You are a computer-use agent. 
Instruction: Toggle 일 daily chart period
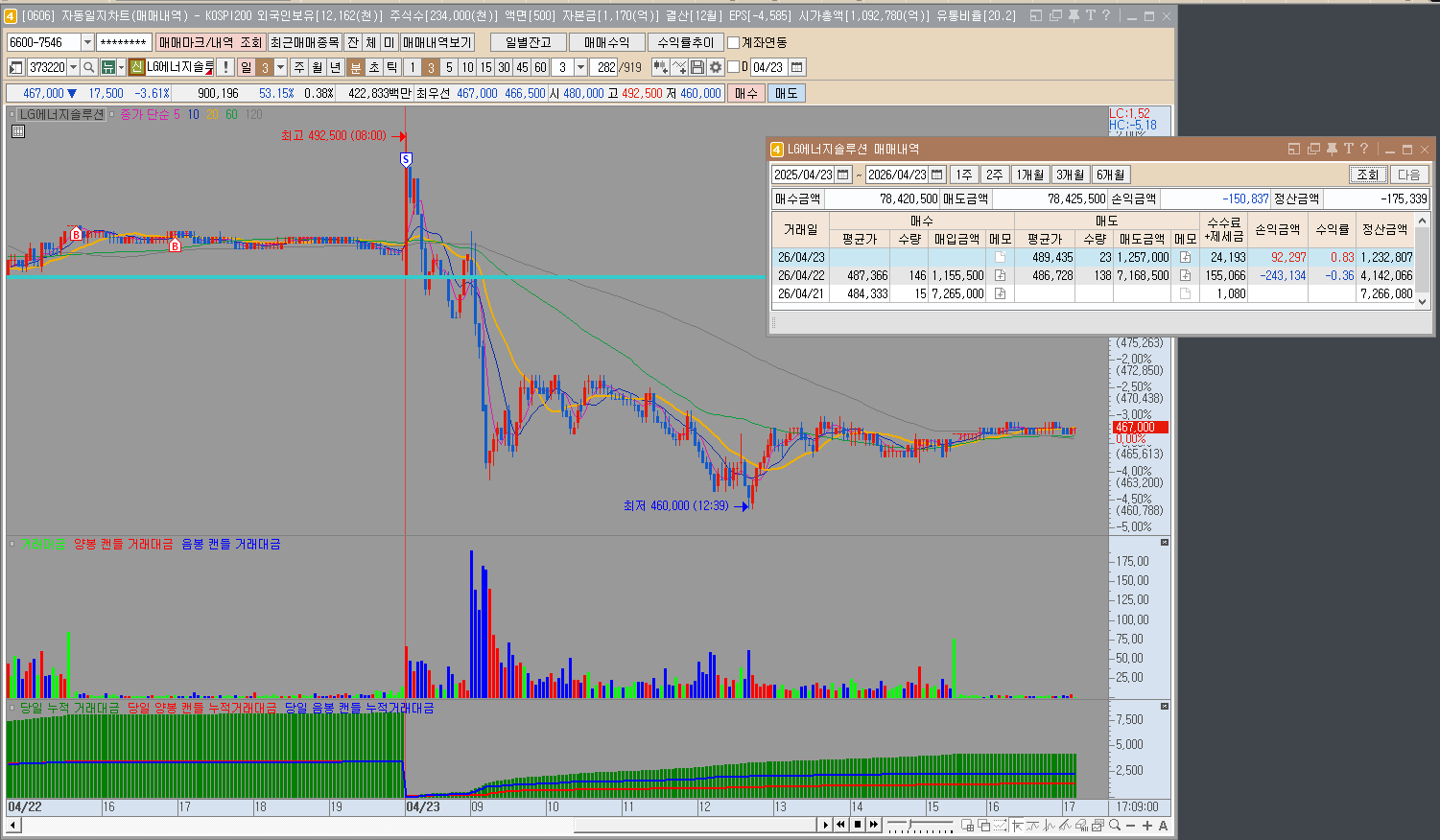click(x=247, y=67)
